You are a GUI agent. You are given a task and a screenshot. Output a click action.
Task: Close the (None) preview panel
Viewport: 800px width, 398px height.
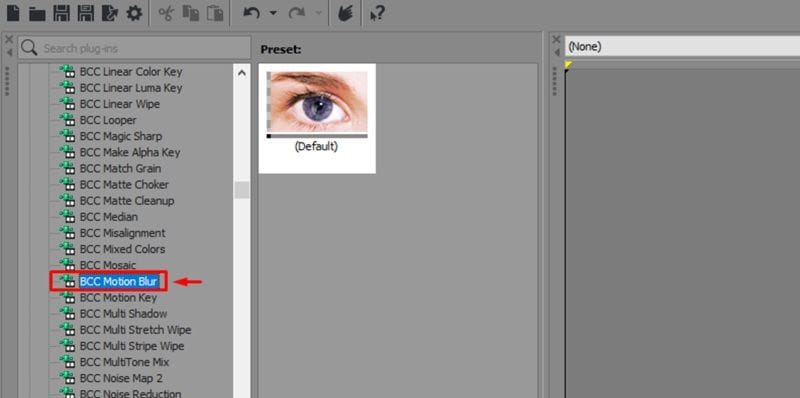coord(556,40)
